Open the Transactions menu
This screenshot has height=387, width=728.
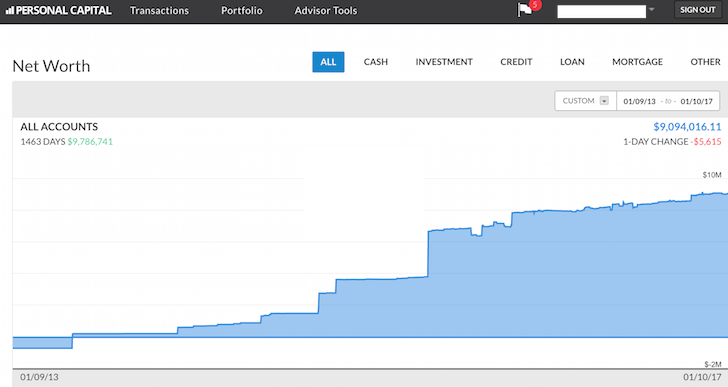[159, 10]
